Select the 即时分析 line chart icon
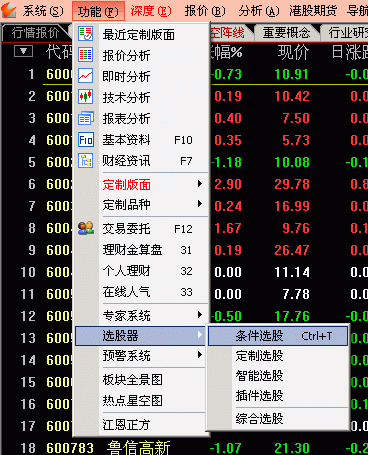Viewport: 368px width, 455px height. (86, 76)
